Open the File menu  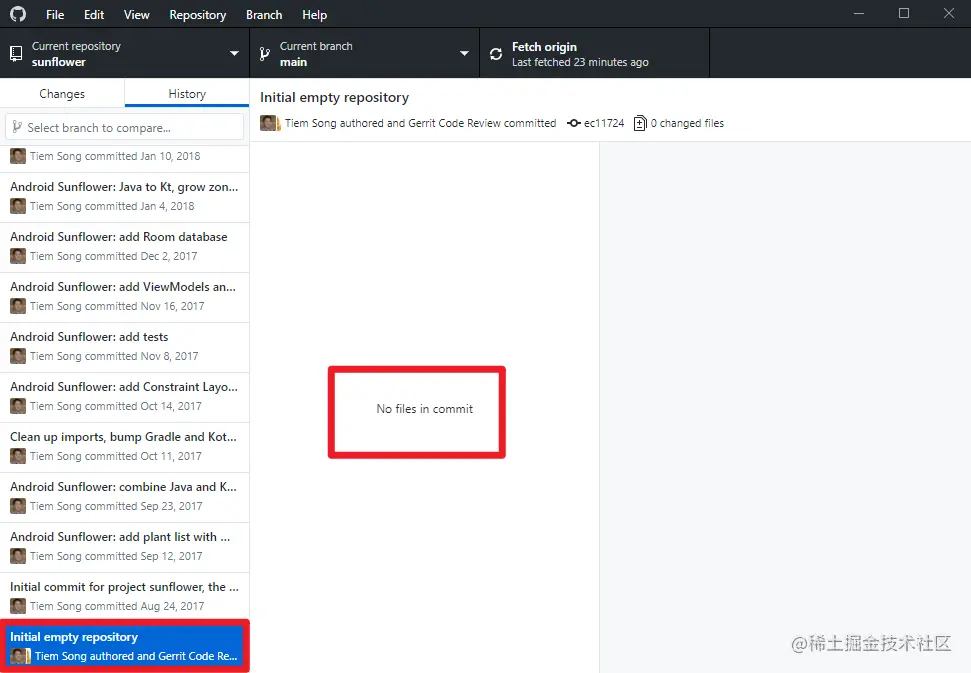[54, 14]
